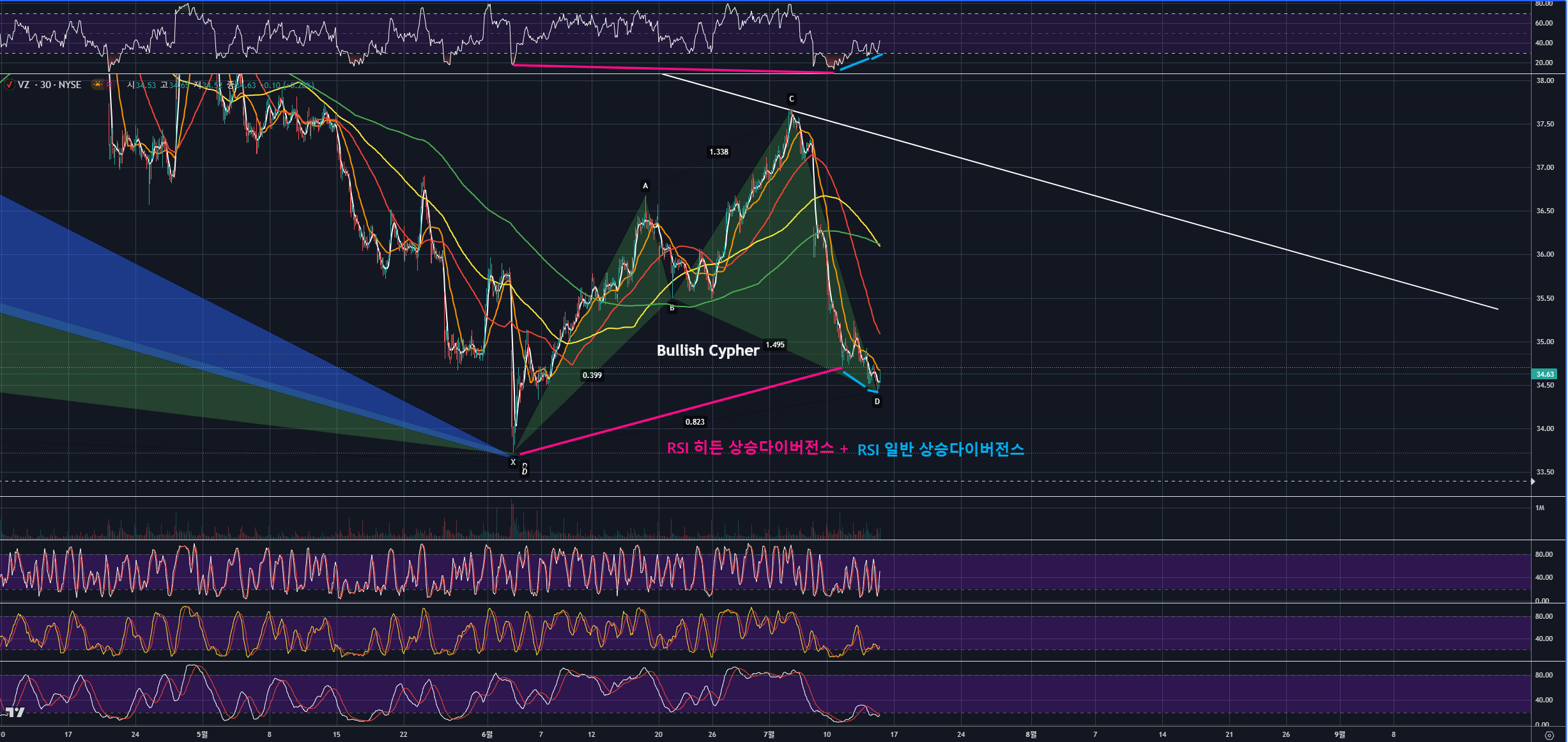Click cypher pattern point X label
The height and width of the screenshot is (742, 1568).
512,462
